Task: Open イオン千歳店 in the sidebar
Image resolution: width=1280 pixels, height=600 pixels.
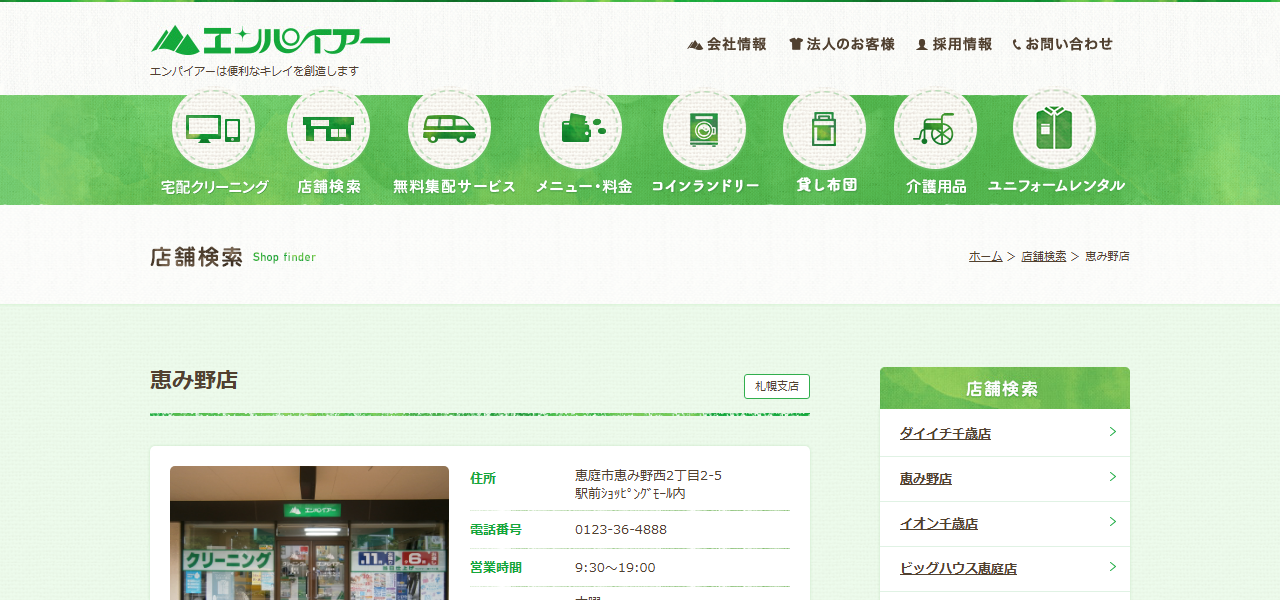Action: [939, 524]
